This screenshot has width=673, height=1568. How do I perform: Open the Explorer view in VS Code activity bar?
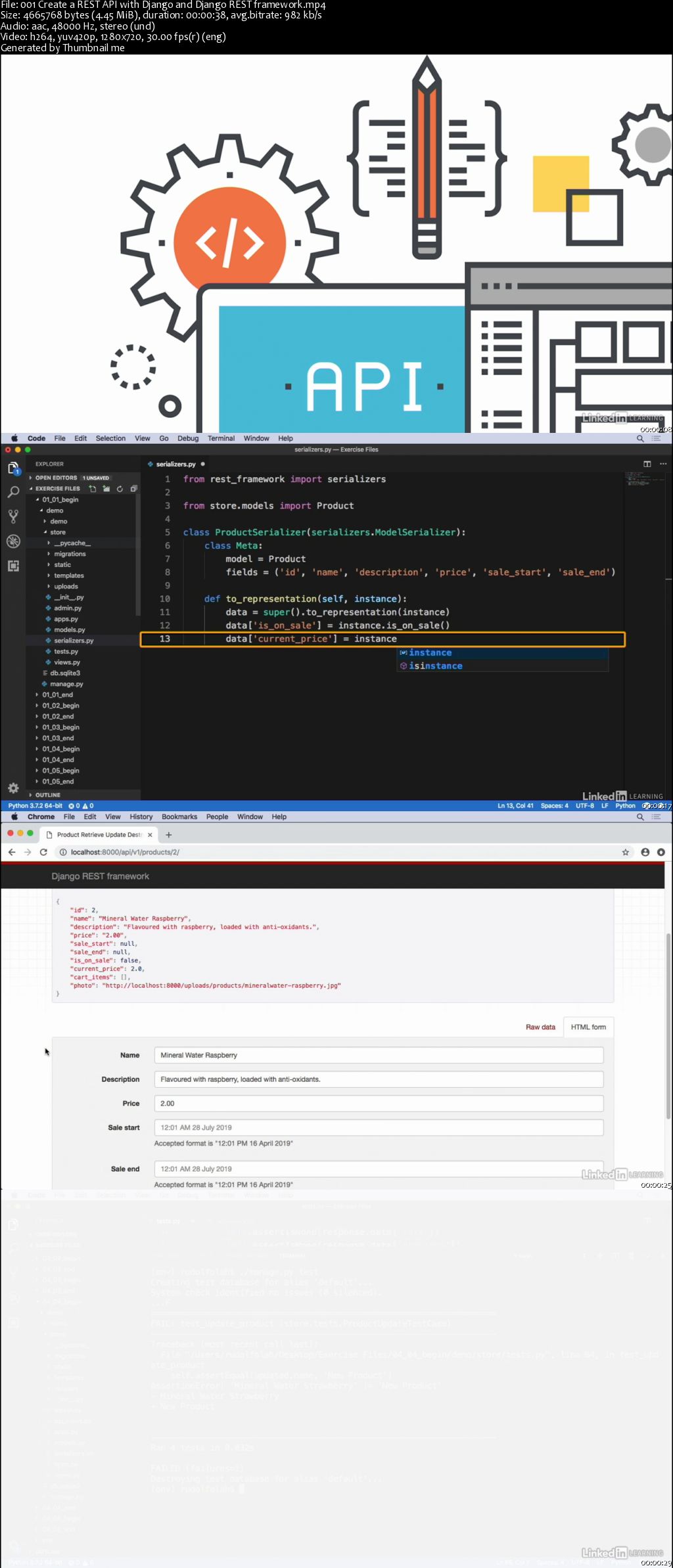[x=13, y=468]
